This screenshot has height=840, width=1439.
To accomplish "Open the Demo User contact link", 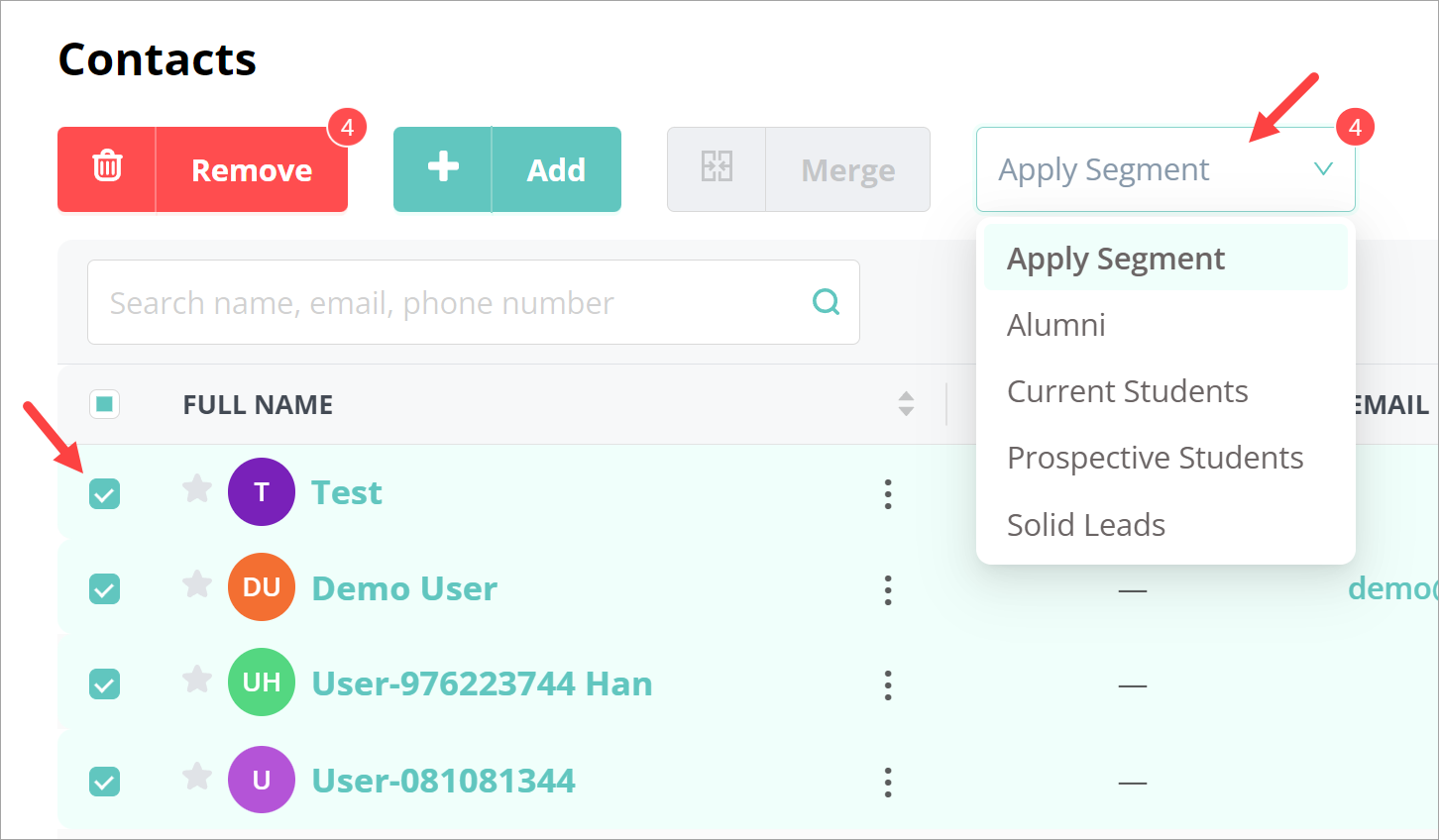I will (404, 588).
